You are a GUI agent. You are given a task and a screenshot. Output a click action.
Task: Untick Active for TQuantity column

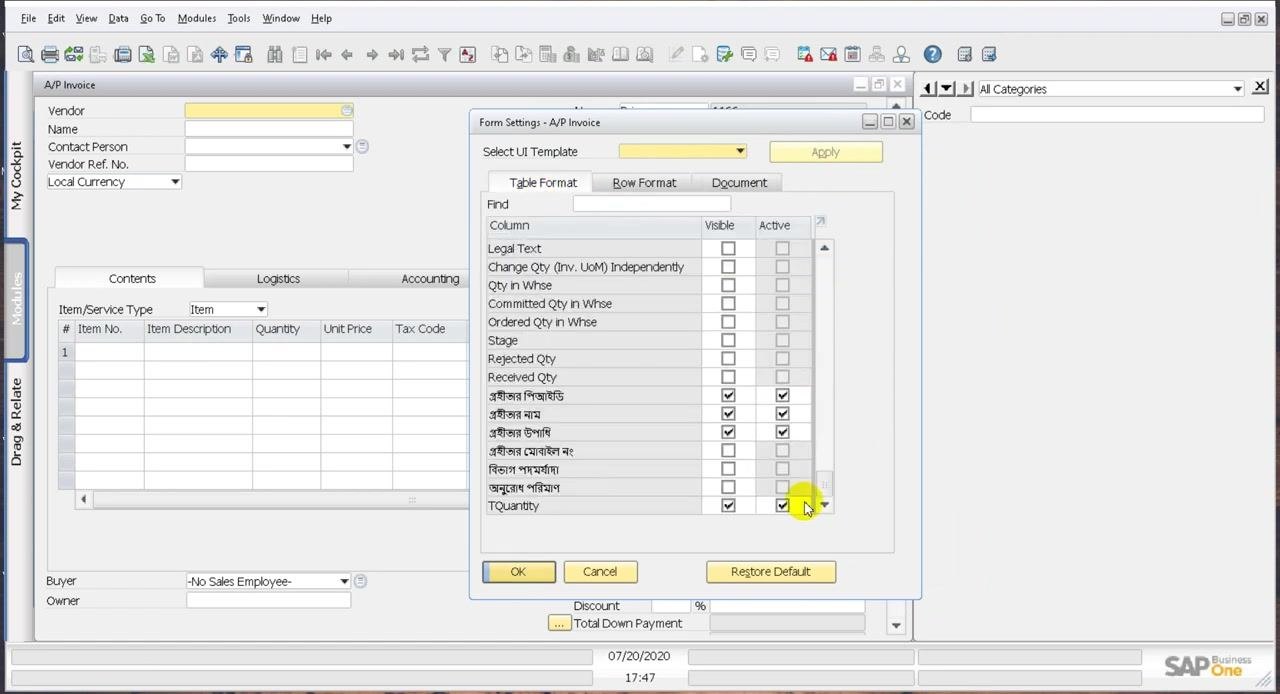coord(782,506)
